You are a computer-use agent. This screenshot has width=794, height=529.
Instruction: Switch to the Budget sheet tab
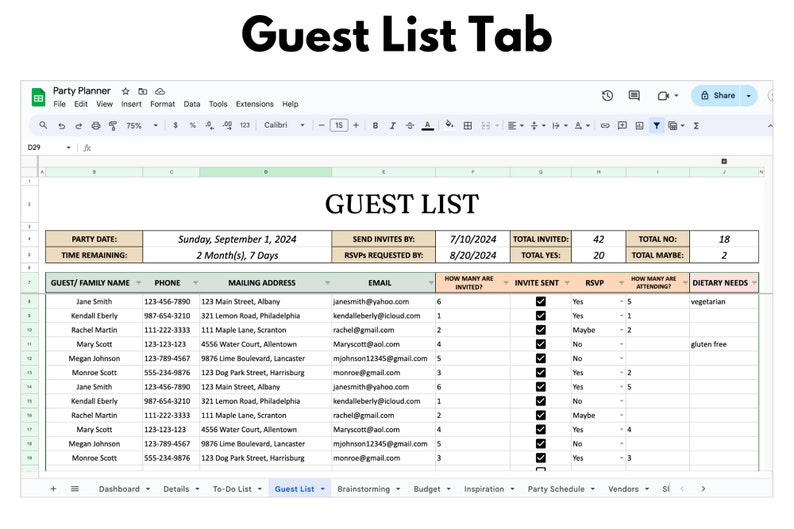coord(427,489)
